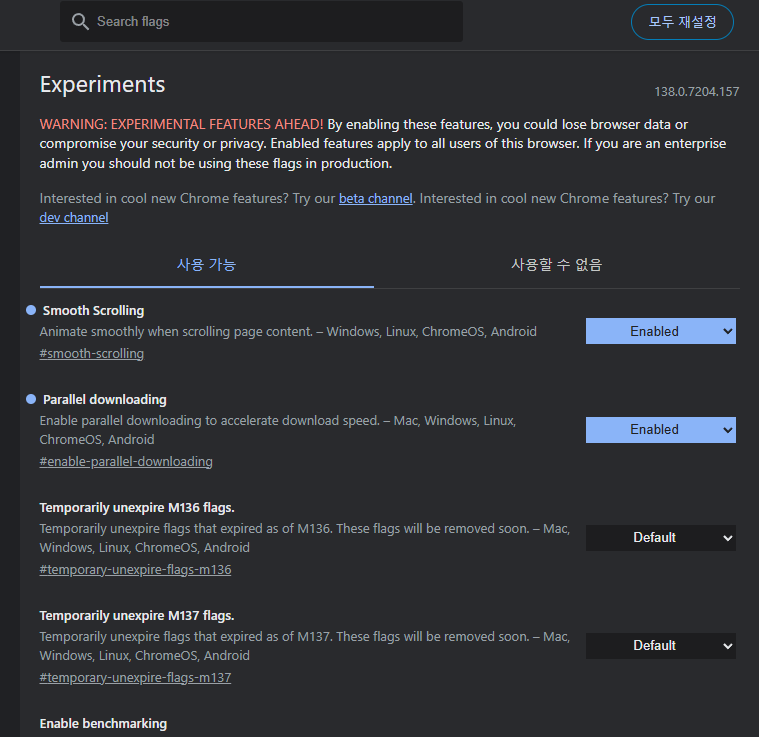Screen dimensions: 759x737
Task: Open the #temporary-unexpire-flags-m136 link
Action: 136,570
